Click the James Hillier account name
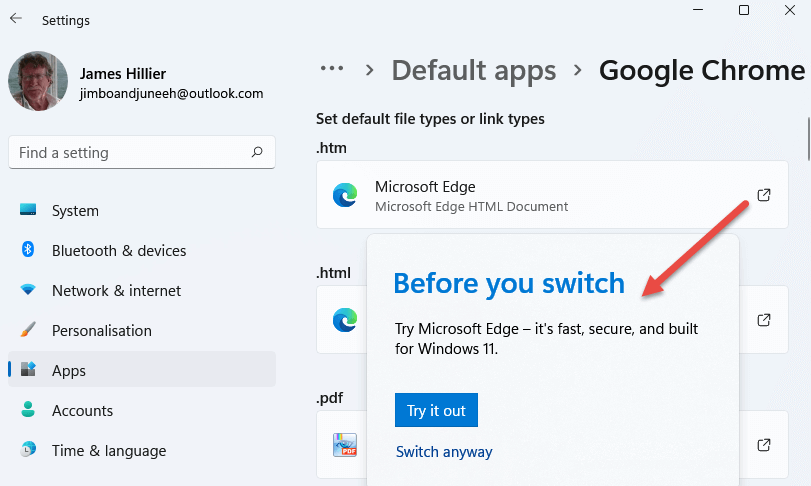 pyautogui.click(x=123, y=74)
